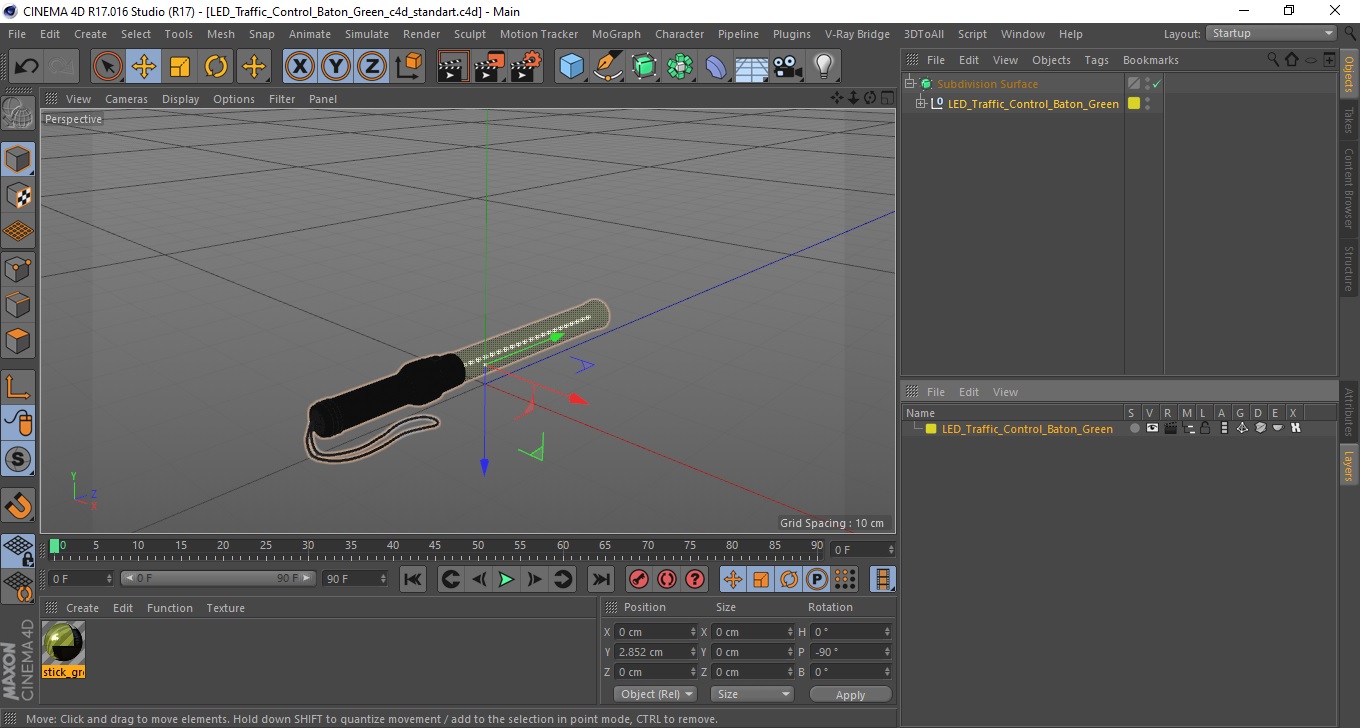This screenshot has height=728, width=1360.
Task: Click the Undo arrow icon
Action: tap(27, 67)
